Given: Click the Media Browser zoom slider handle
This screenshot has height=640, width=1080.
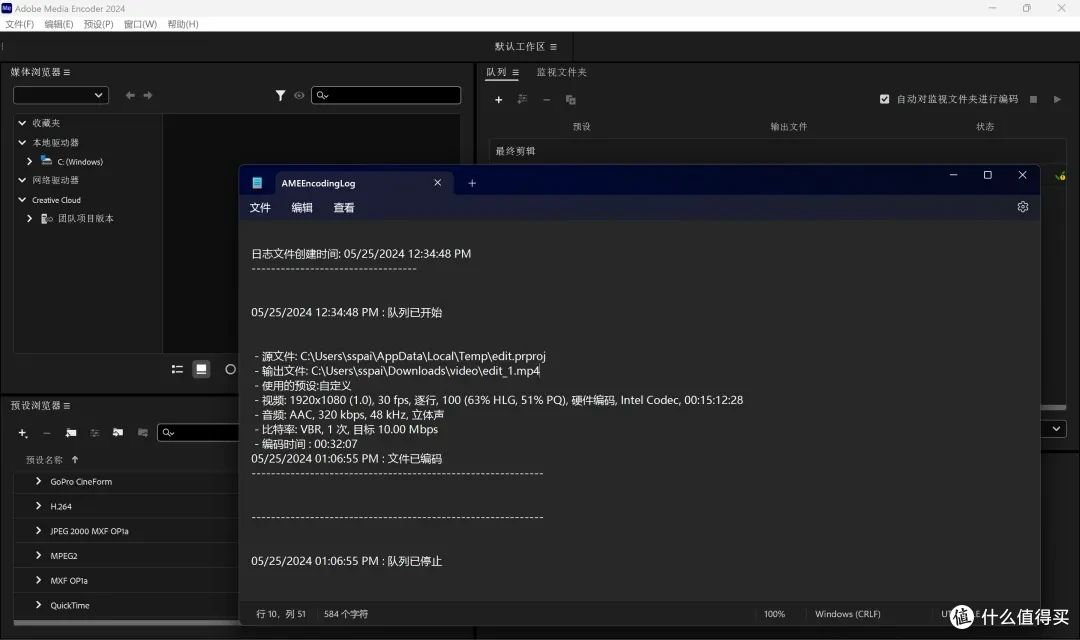Looking at the screenshot, I should pos(230,369).
